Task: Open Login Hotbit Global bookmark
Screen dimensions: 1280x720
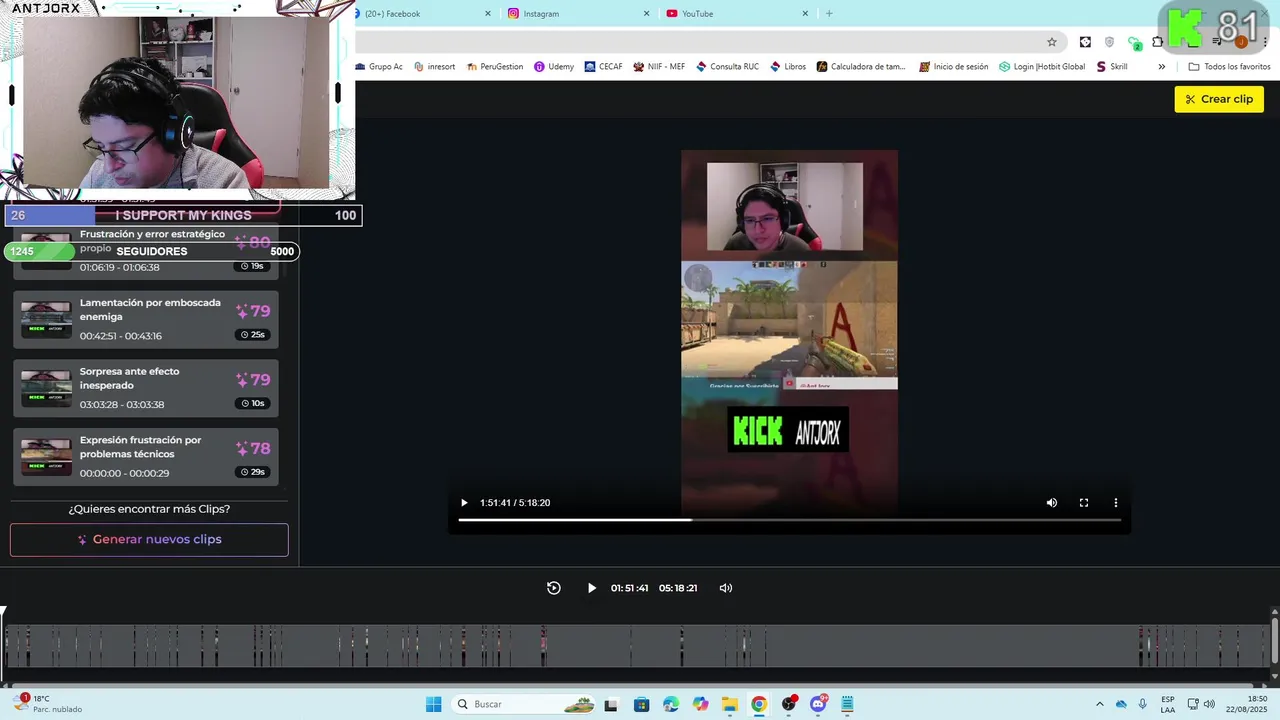Action: pos(1042,67)
